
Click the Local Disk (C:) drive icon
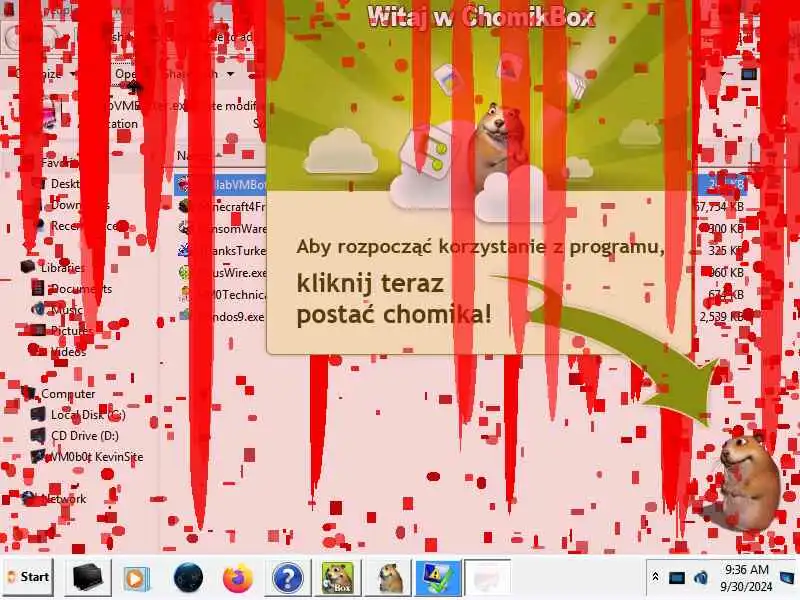(x=38, y=414)
